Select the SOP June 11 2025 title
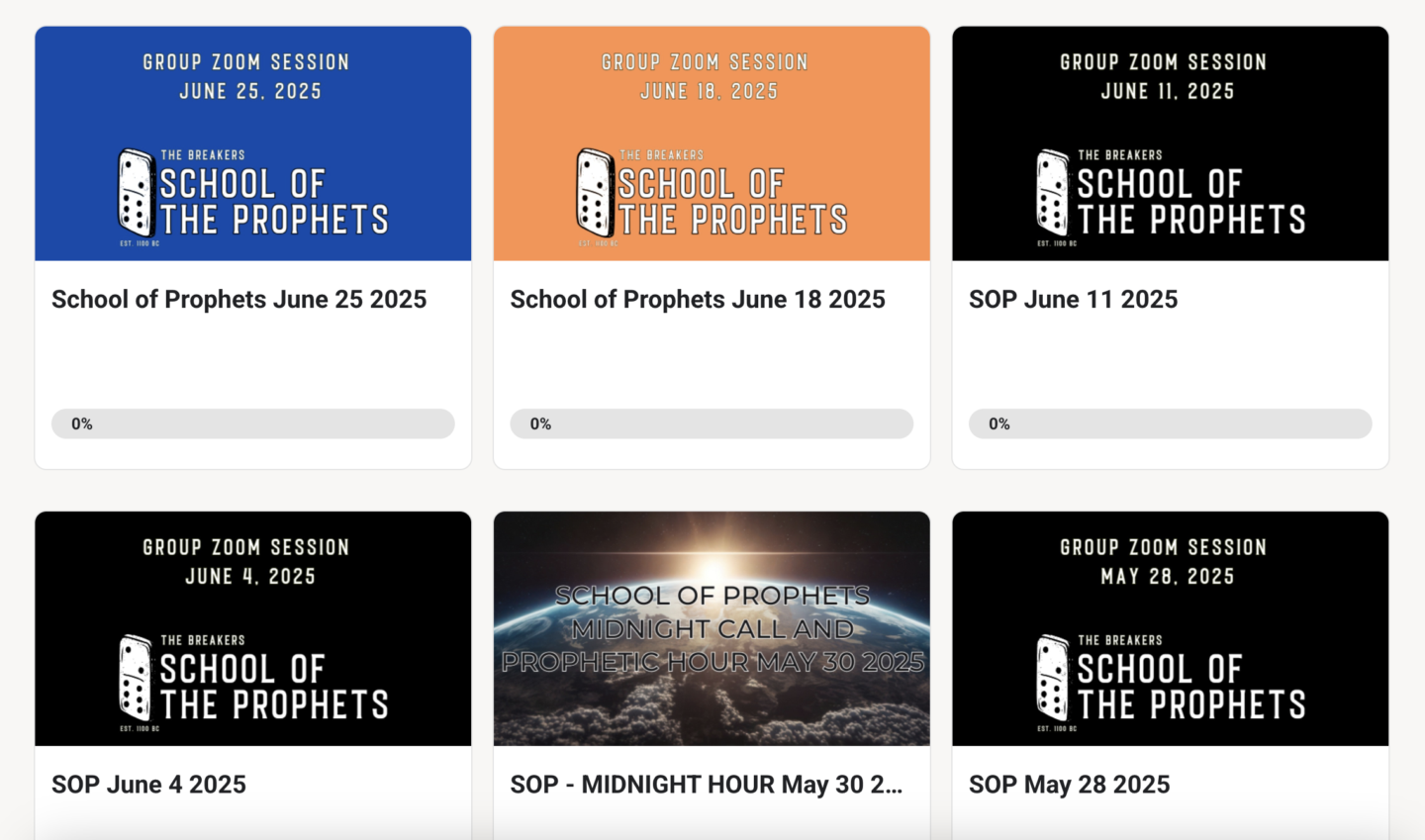The width and height of the screenshot is (1425, 840). click(1073, 299)
